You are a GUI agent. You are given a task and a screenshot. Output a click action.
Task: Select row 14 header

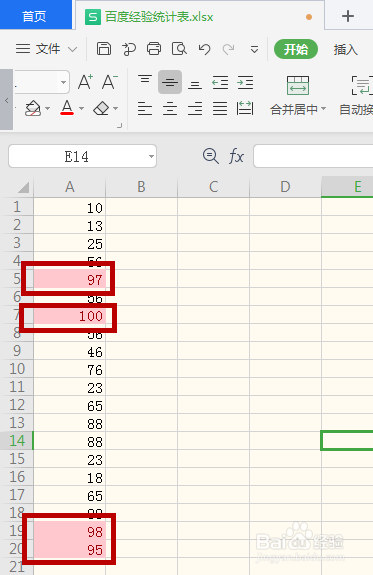click(x=17, y=441)
